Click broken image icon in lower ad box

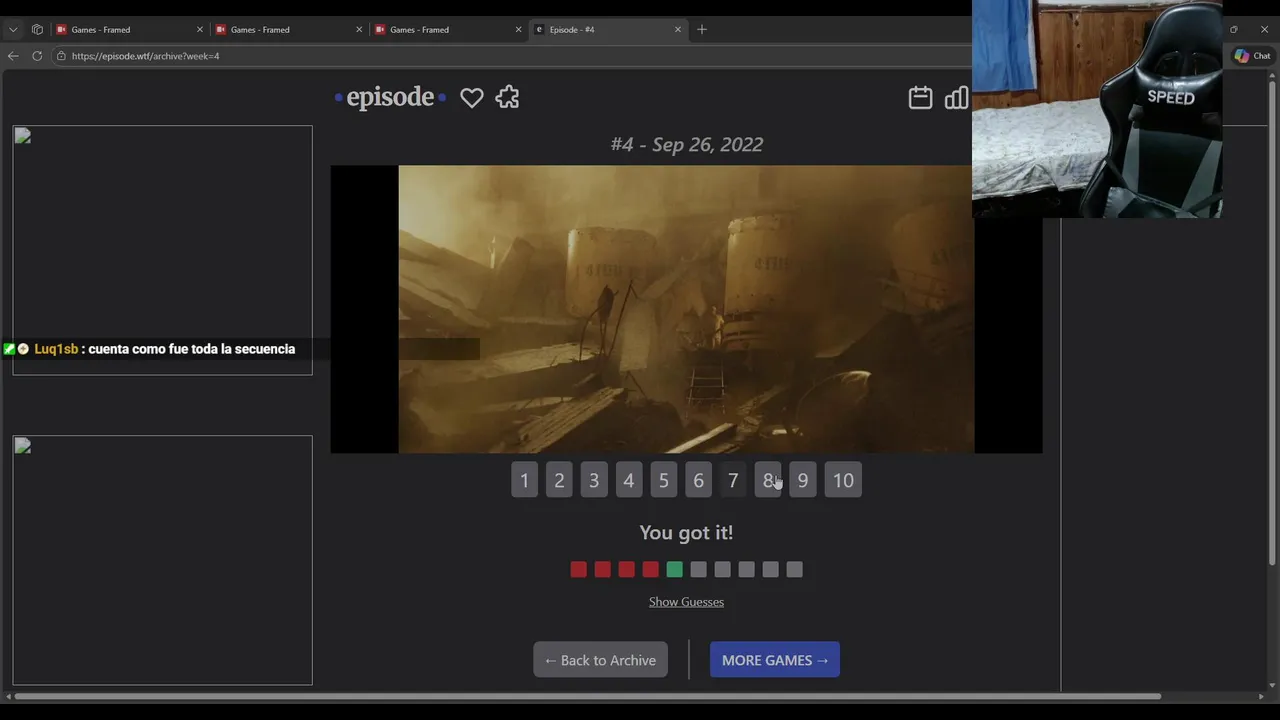point(23,447)
